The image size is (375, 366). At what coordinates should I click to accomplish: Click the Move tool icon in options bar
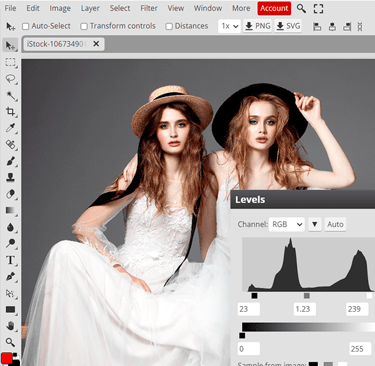point(11,26)
